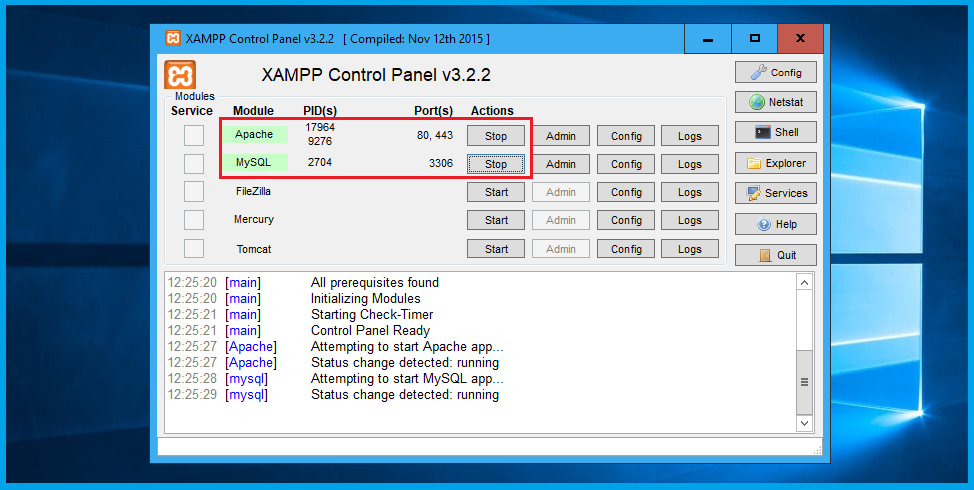The image size is (974, 490).
Task: Launch the Shell terminal button
Action: pyautogui.click(x=776, y=132)
